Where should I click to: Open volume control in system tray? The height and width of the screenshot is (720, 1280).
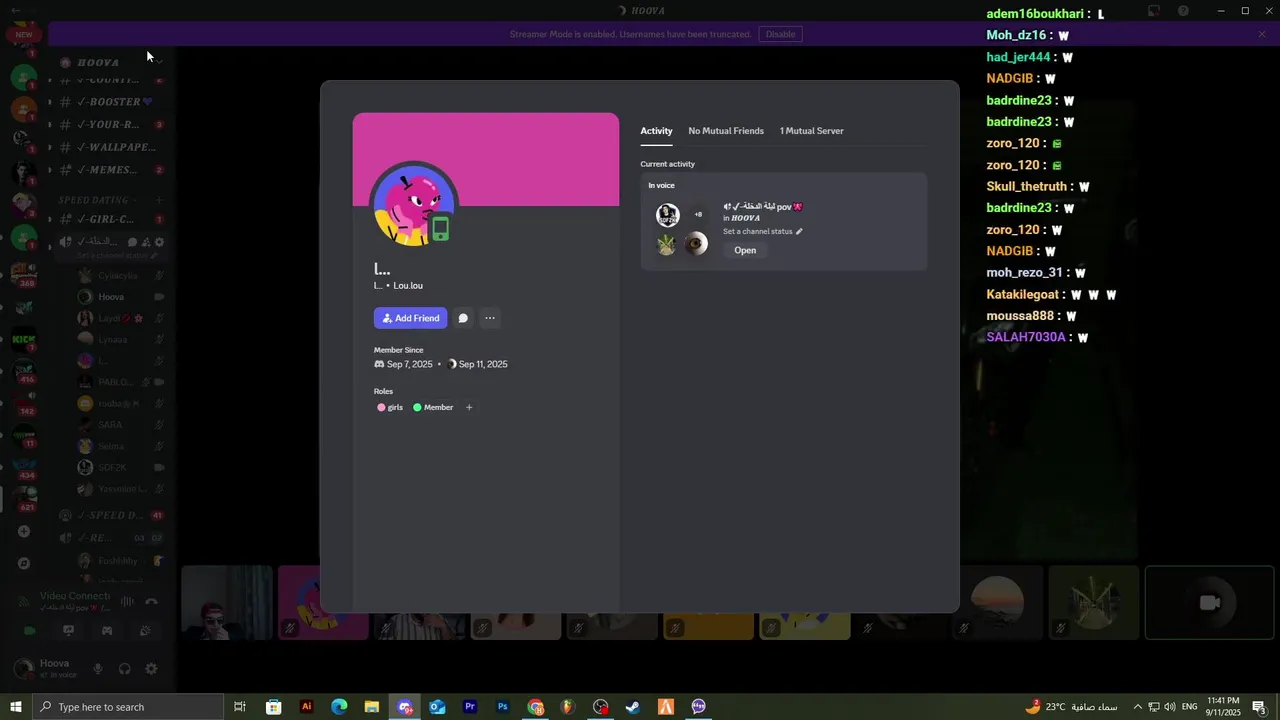click(x=1170, y=707)
